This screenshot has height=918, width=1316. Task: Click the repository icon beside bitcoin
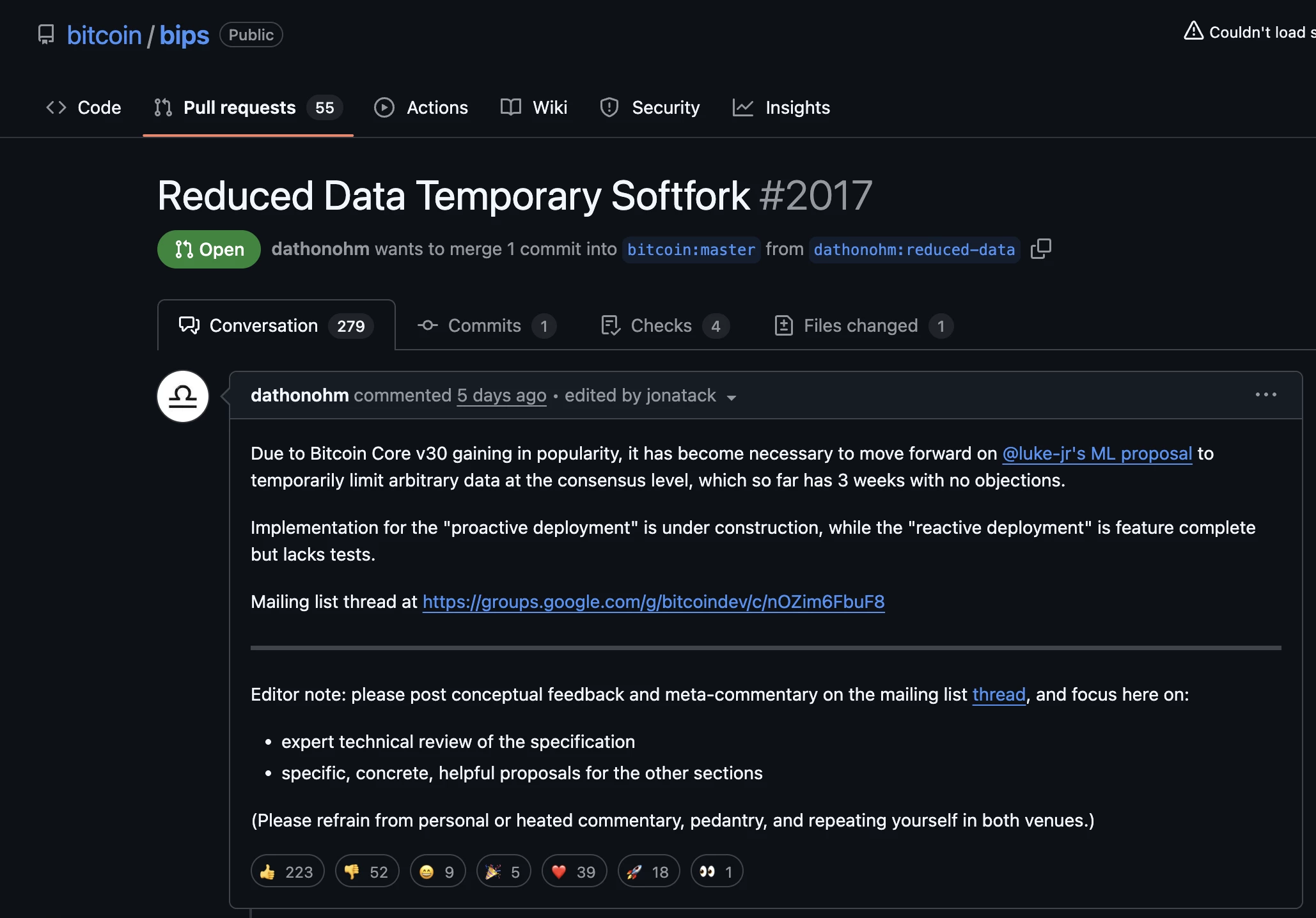(x=46, y=35)
